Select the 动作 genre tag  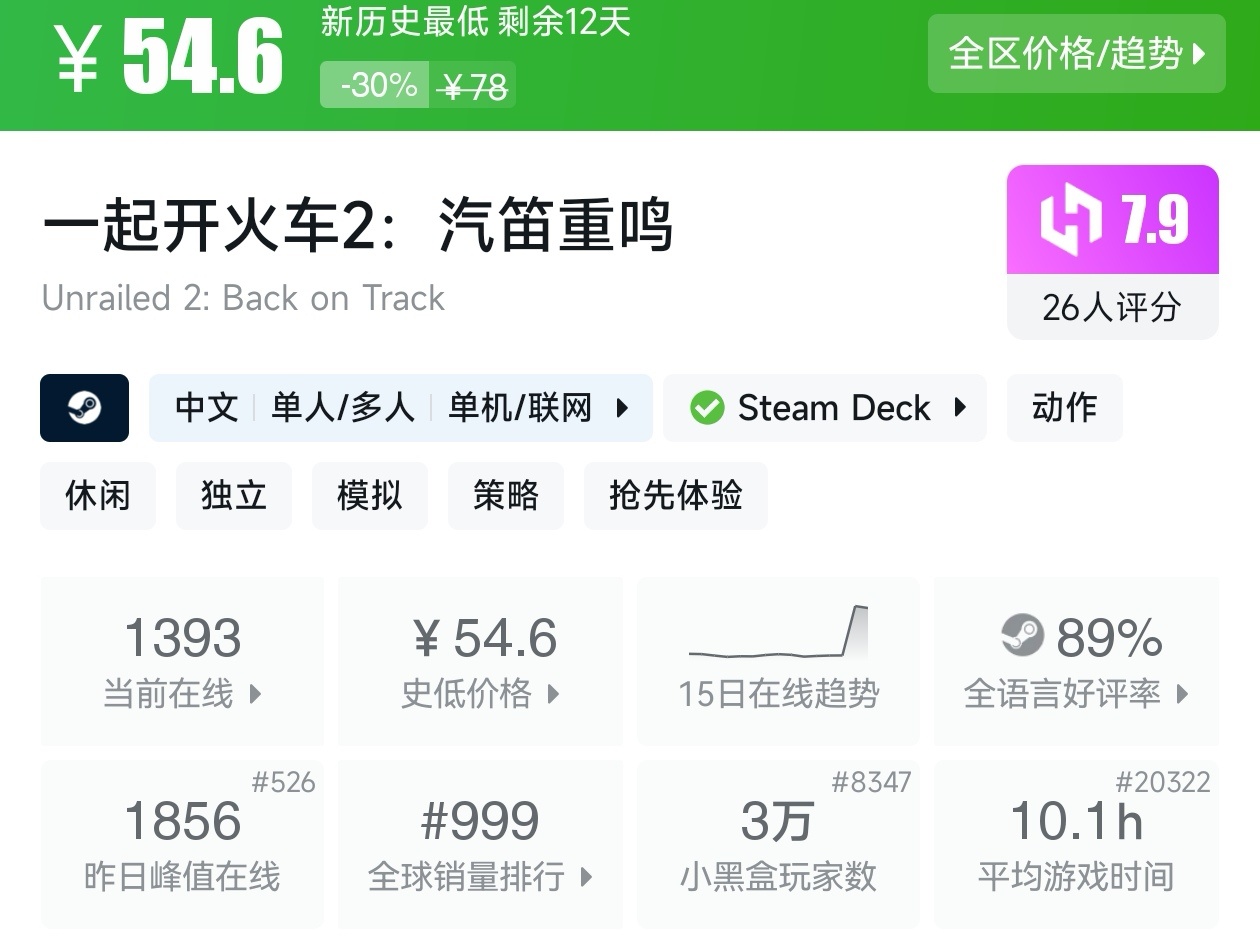pos(1064,408)
